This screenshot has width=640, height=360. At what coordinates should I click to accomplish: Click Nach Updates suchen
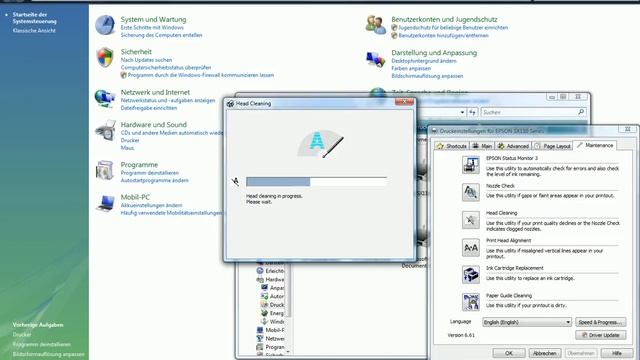coord(146,60)
